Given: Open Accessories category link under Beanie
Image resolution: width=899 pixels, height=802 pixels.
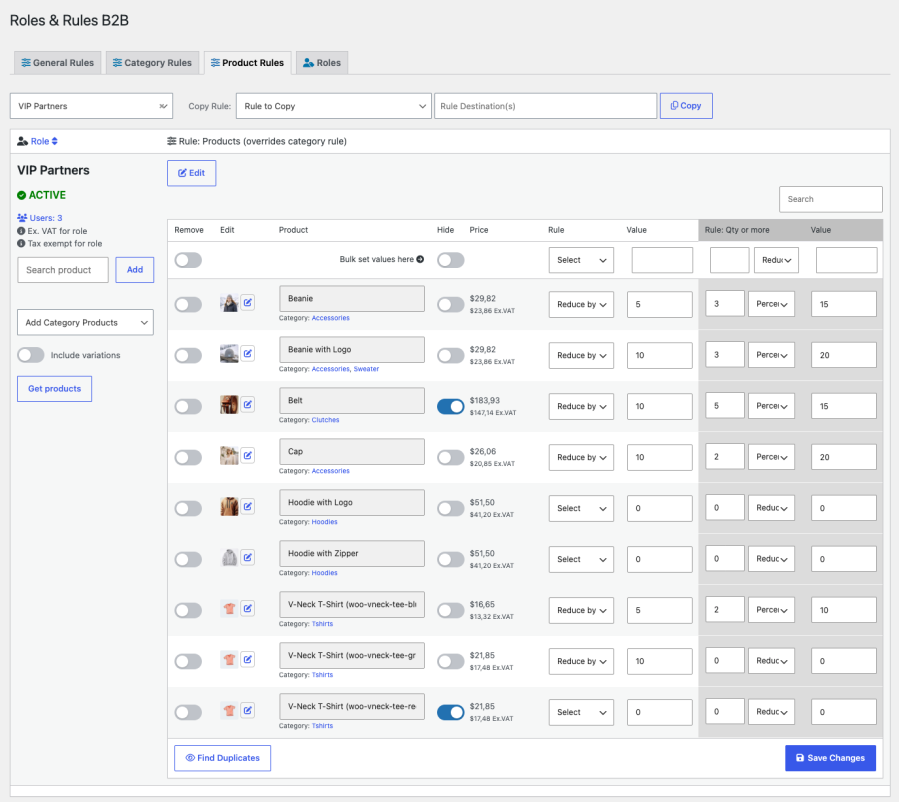Looking at the screenshot, I should point(331,318).
